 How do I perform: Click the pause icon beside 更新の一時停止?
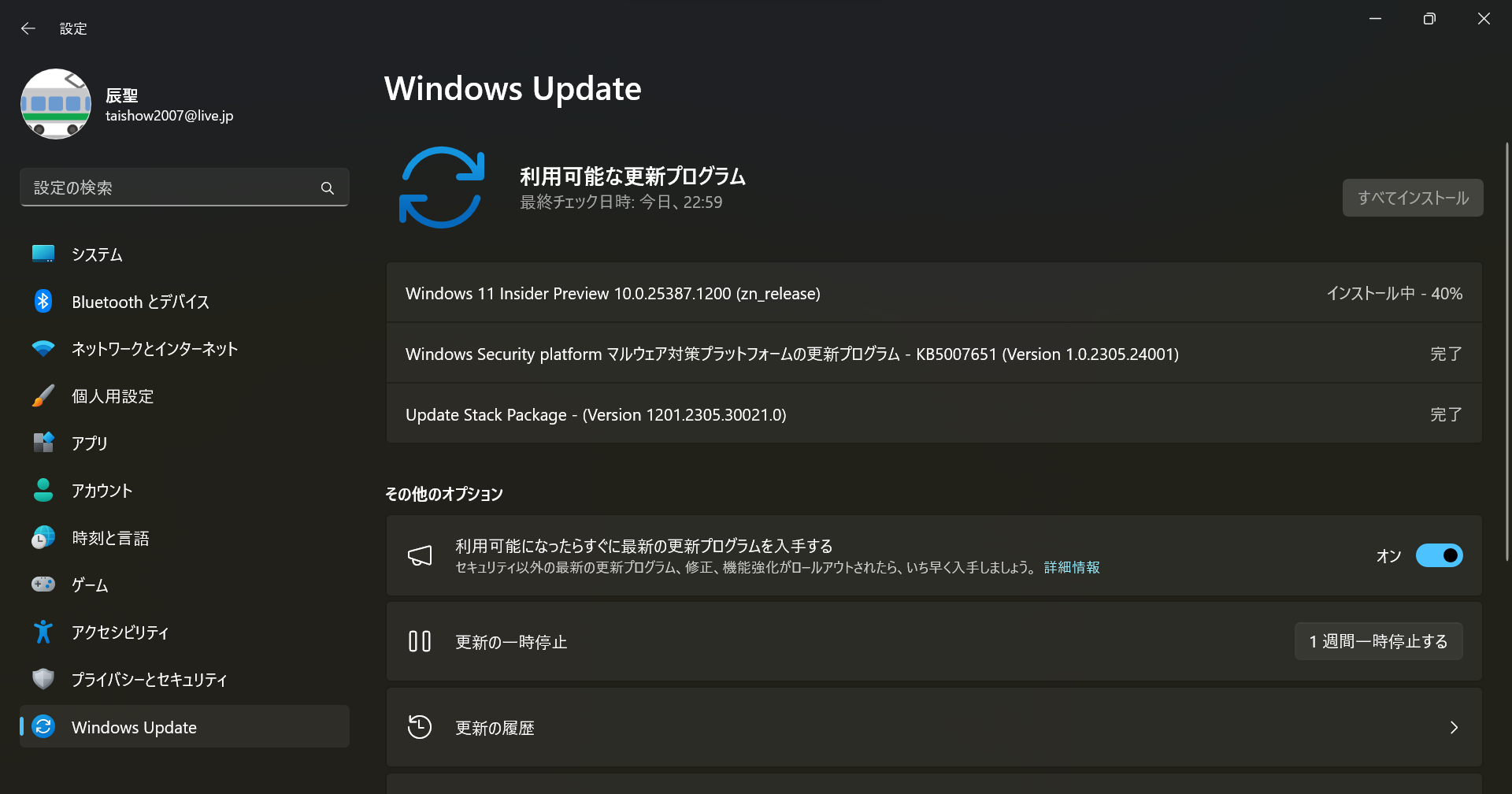click(x=420, y=641)
